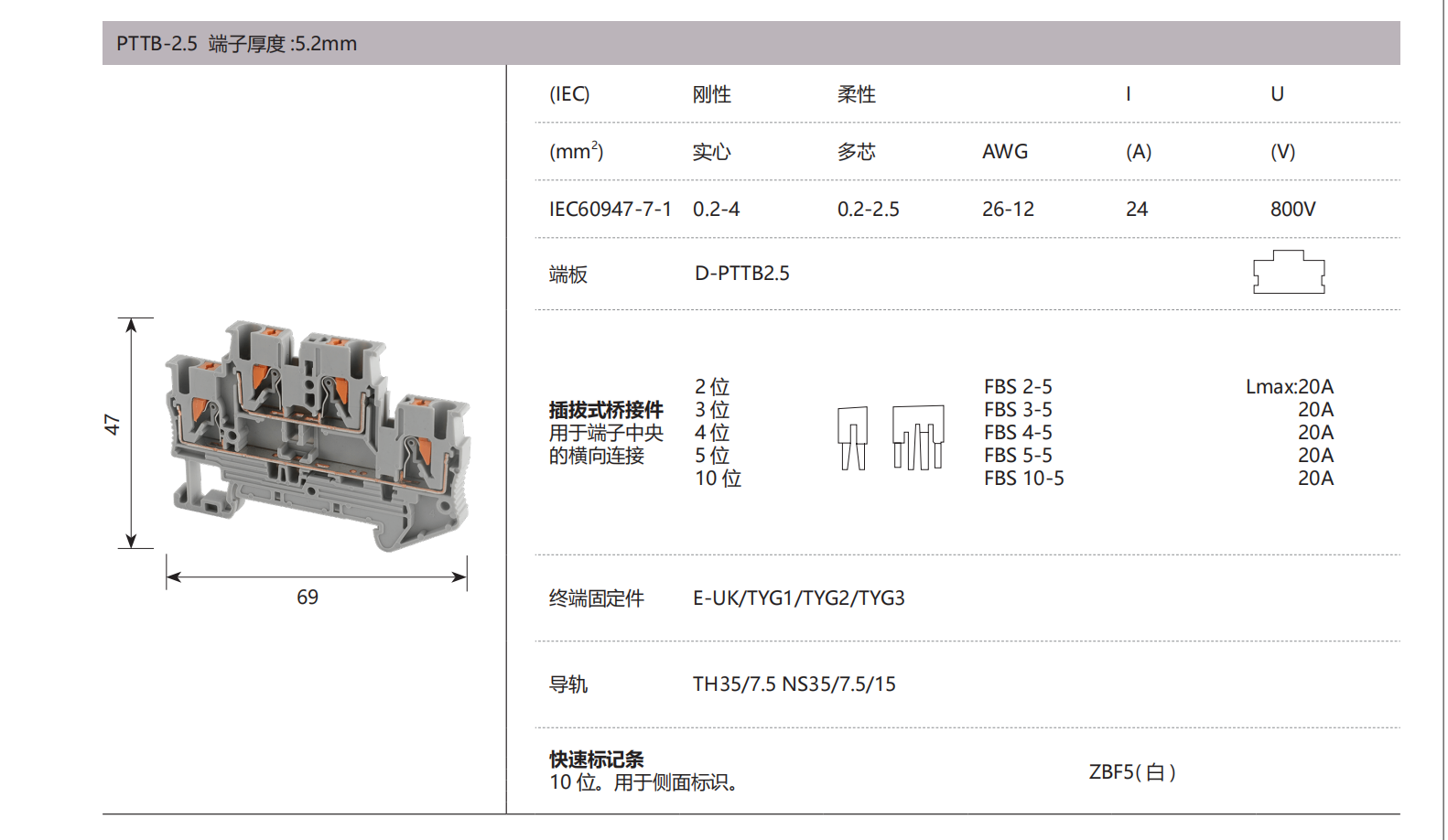The image size is (1448, 840).
Task: Select FBS 2-5 bridge part number
Action: click(x=1018, y=387)
